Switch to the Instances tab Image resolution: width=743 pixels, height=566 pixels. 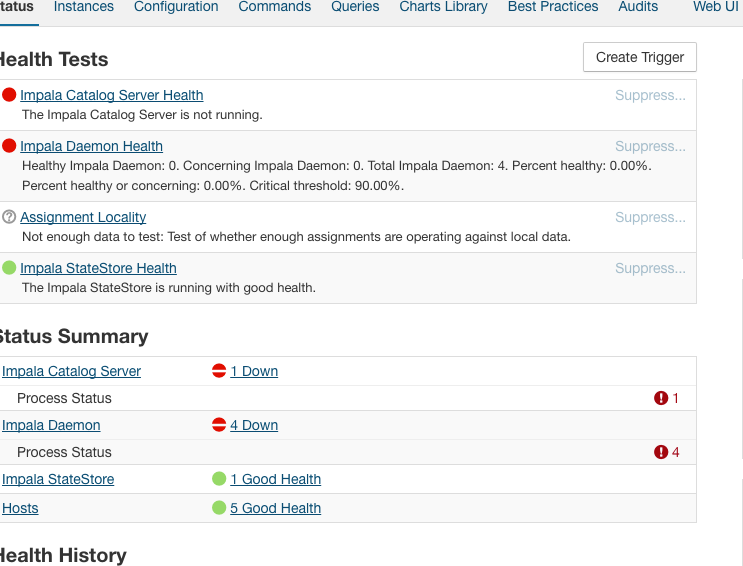tap(84, 7)
